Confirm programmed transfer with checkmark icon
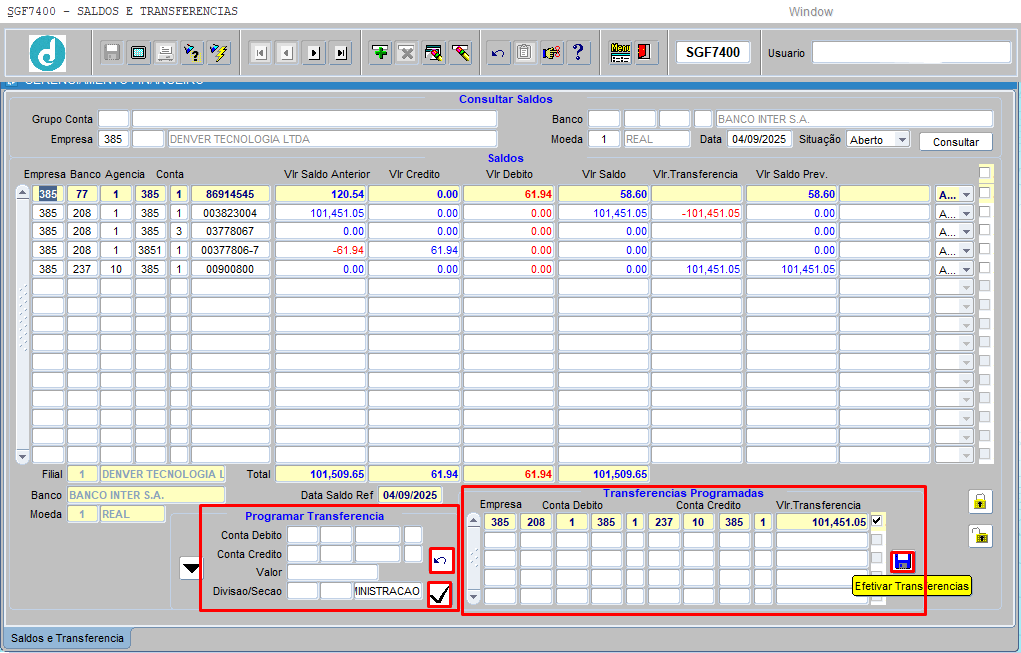The width and height of the screenshot is (1021, 653). (439, 595)
